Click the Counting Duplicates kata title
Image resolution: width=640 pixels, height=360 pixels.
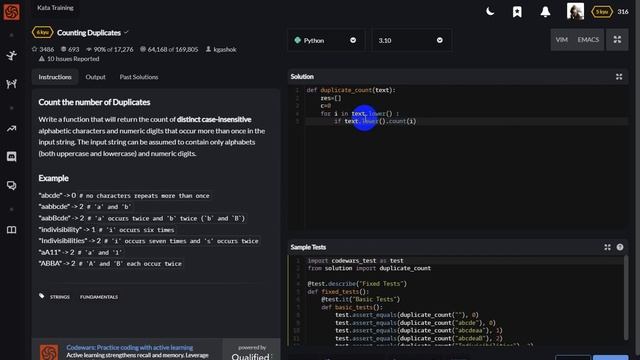coord(89,33)
